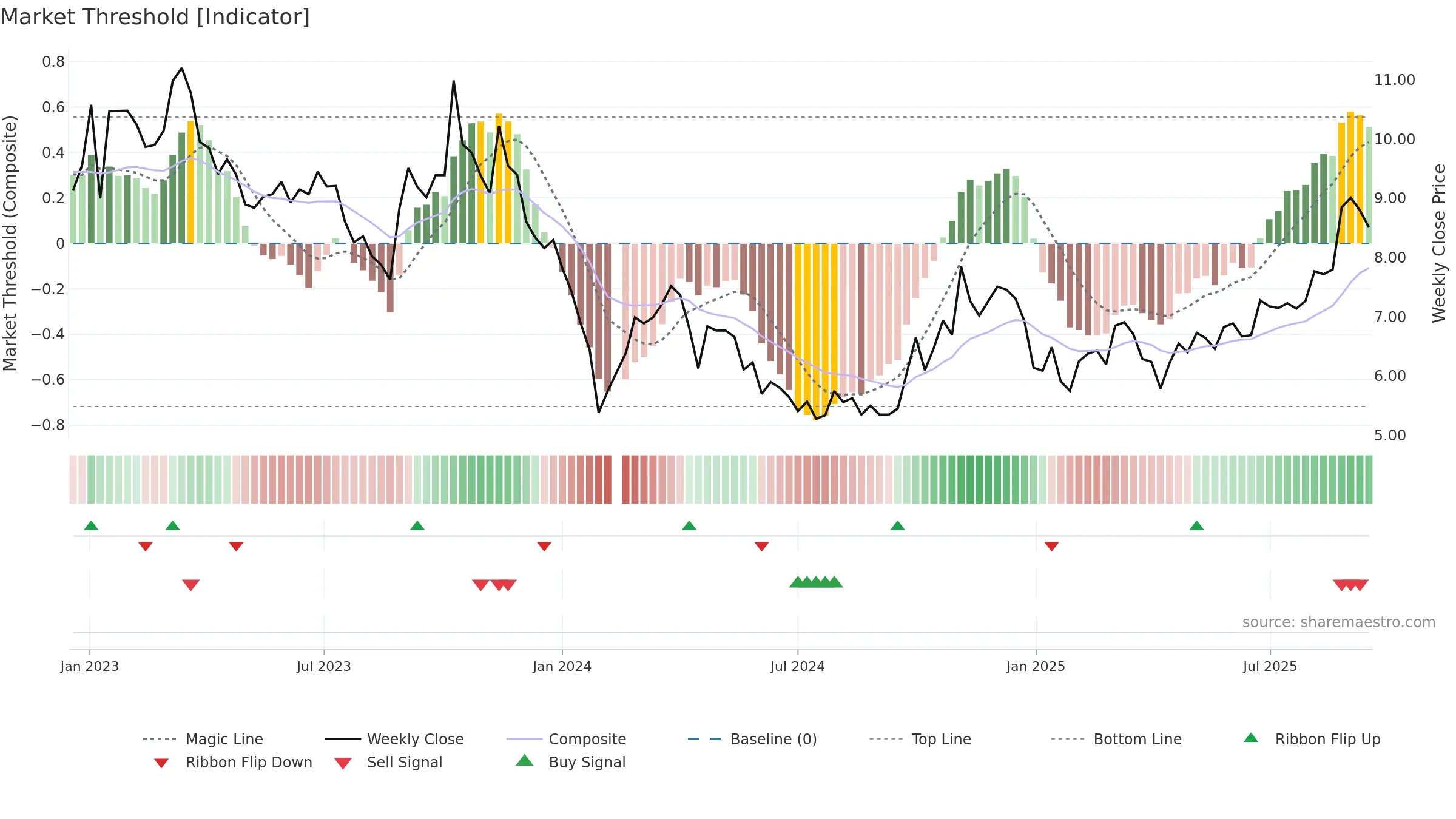Hide Sell Signal markers via legend
Screen dimensions: 1456x819
(388, 762)
